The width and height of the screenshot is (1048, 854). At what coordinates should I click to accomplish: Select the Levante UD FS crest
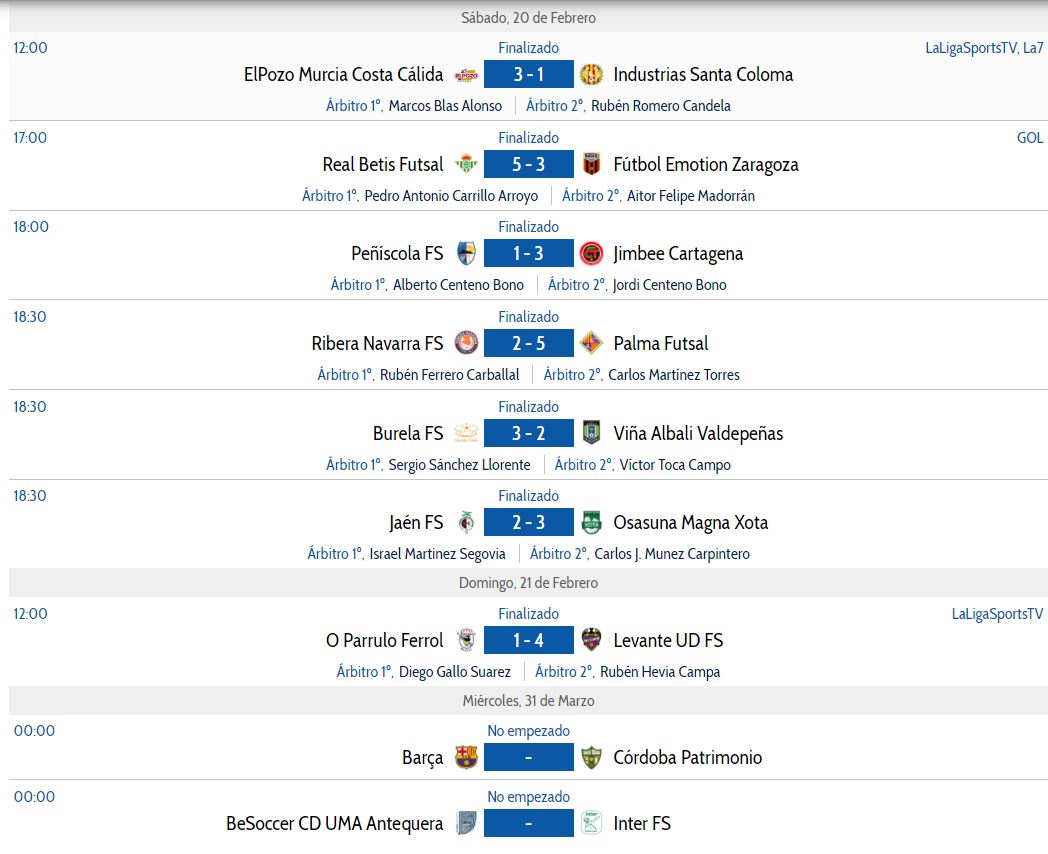591,640
